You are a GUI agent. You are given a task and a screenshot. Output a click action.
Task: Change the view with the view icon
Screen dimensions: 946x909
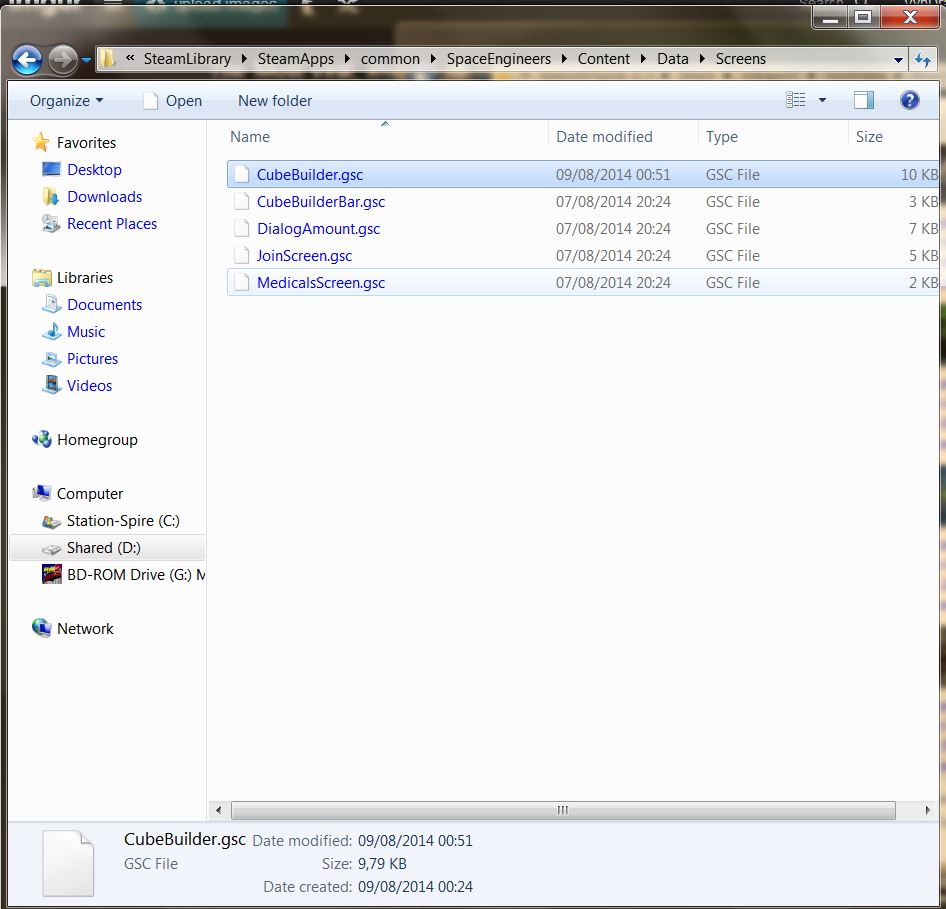(x=796, y=100)
